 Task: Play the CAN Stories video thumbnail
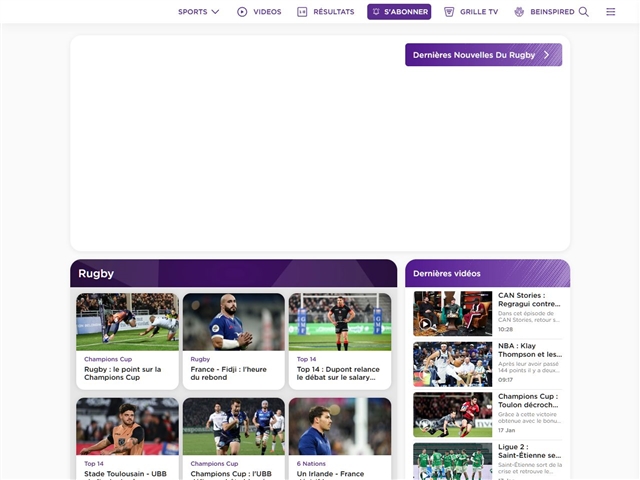pos(453,313)
